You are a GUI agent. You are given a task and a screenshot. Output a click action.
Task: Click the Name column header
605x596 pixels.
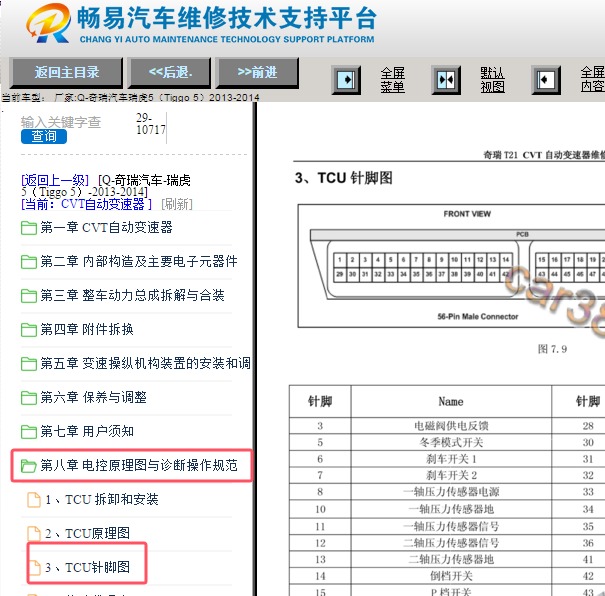point(451,402)
